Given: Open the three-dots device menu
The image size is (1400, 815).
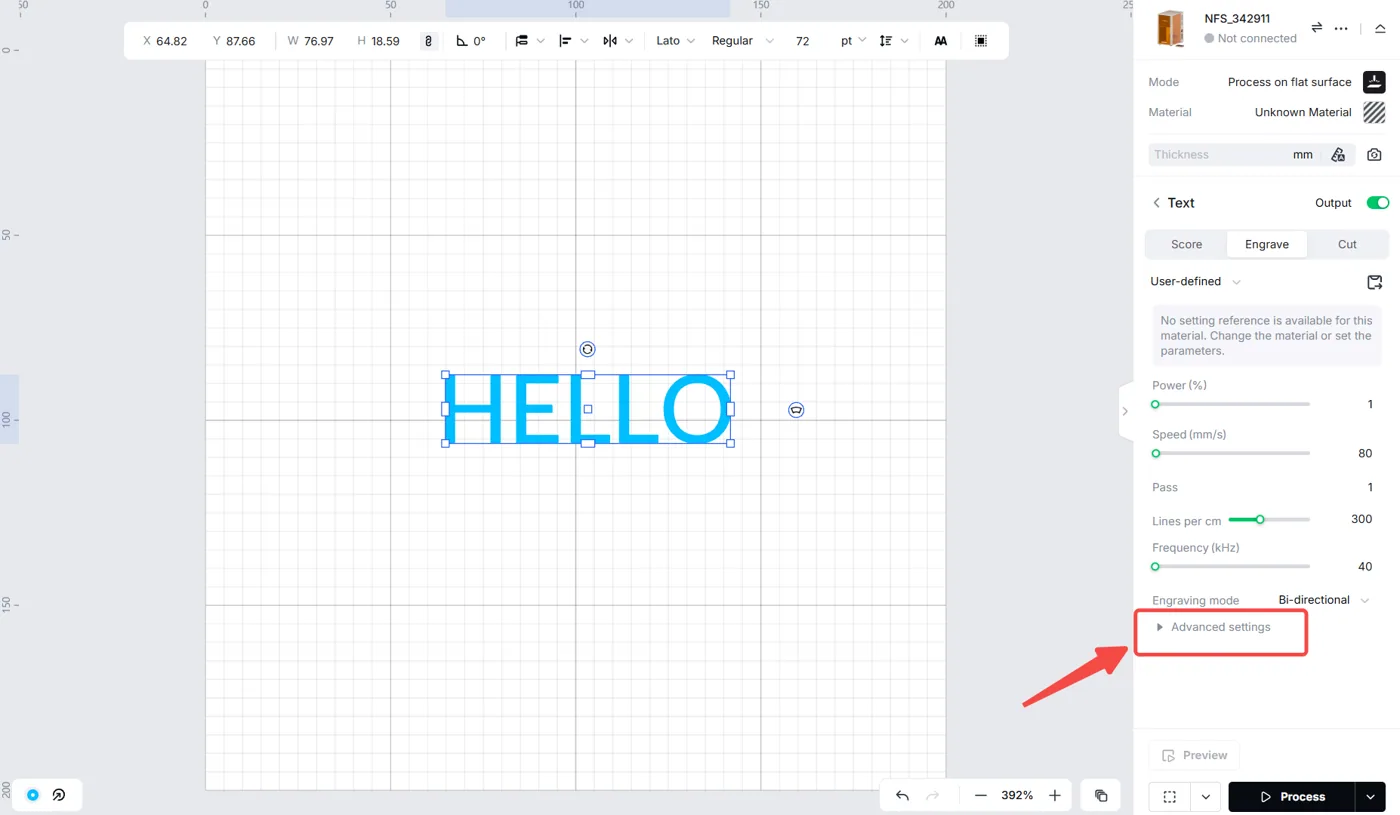Looking at the screenshot, I should (x=1341, y=28).
